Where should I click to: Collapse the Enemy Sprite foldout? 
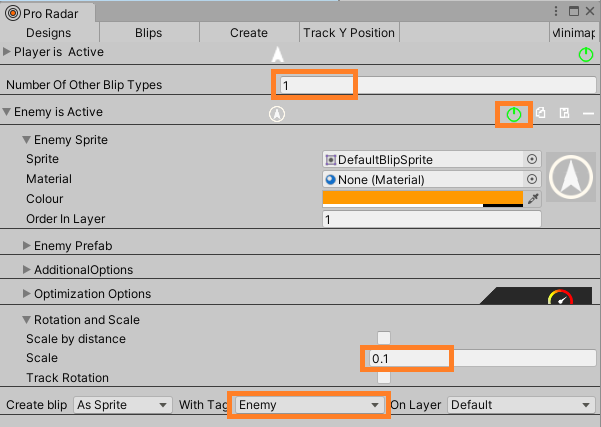pyautogui.click(x=26, y=140)
